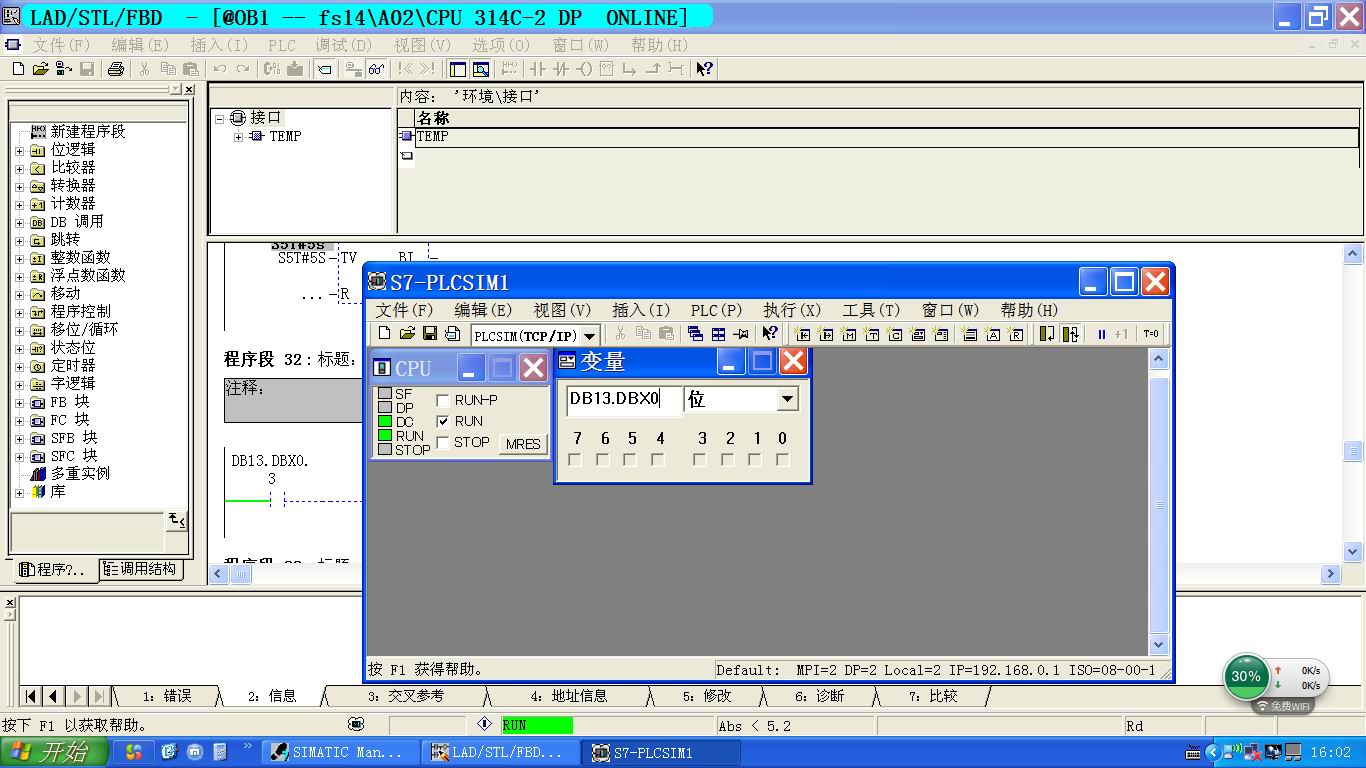Toggle bit 7 checkbox of DB13.DBX0
Image resolution: width=1366 pixels, height=768 pixels.
pos(575,460)
